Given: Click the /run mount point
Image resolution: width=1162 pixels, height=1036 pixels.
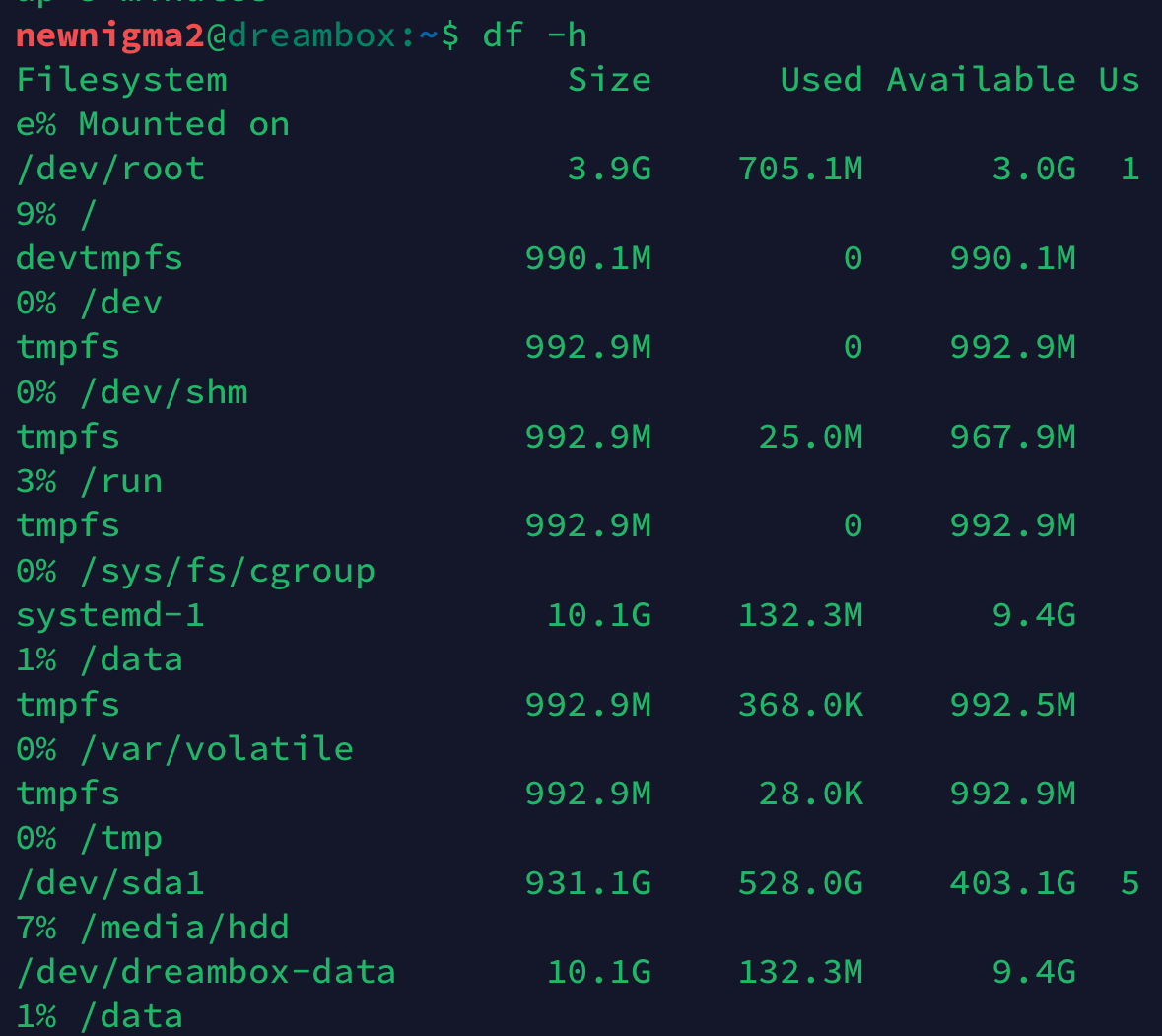Looking at the screenshot, I should point(121,481).
